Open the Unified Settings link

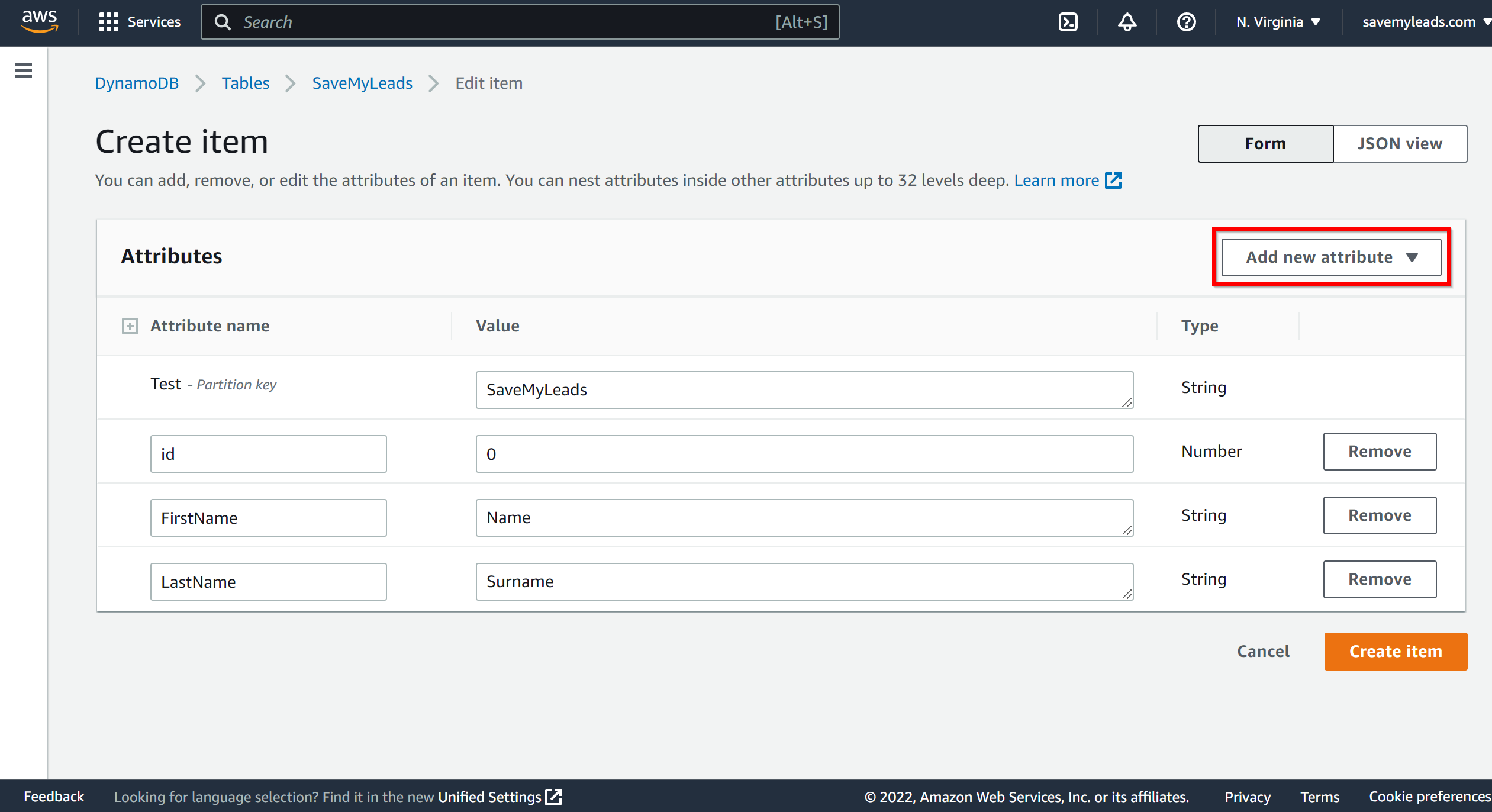tap(499, 797)
